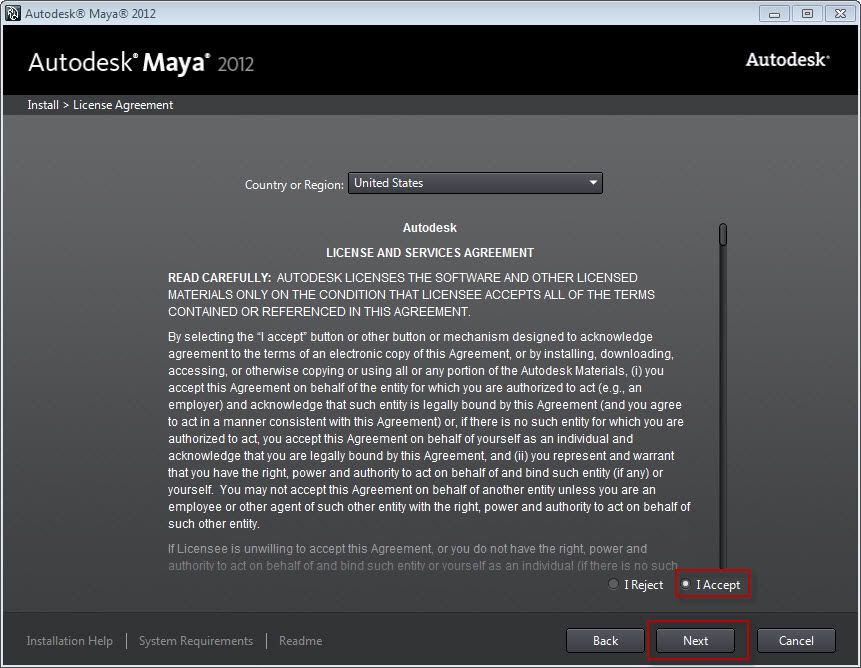The width and height of the screenshot is (861, 668).
Task: Click the LICENSE AND SERVICES AGREEMENT heading
Action: (x=430, y=252)
